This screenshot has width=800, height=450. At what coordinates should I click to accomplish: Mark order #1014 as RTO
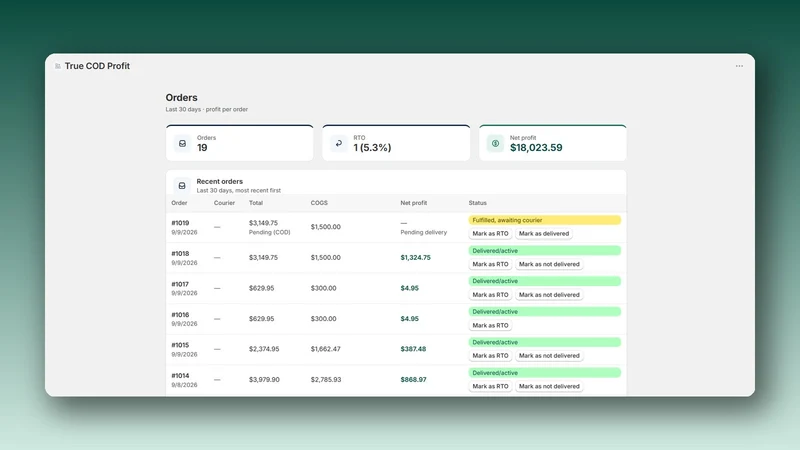coord(490,386)
